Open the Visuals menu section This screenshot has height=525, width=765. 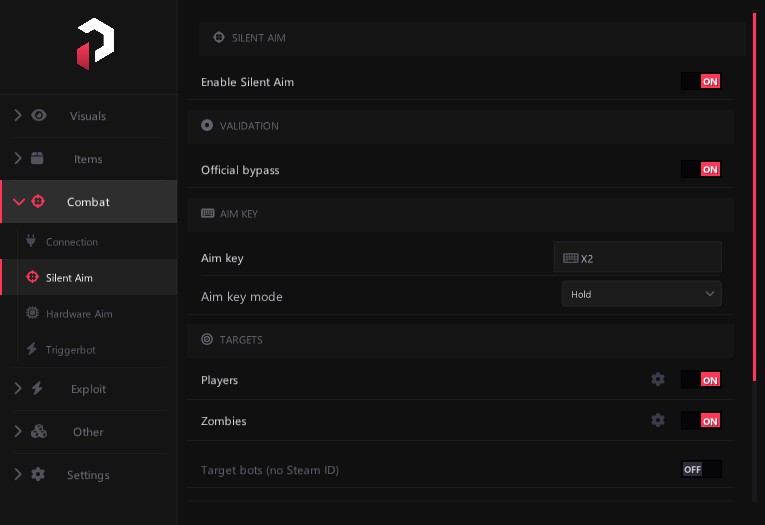point(88,116)
